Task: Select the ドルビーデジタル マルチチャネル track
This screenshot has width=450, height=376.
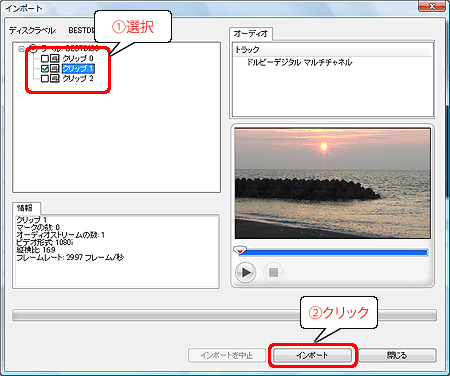Action: pyautogui.click(x=299, y=62)
